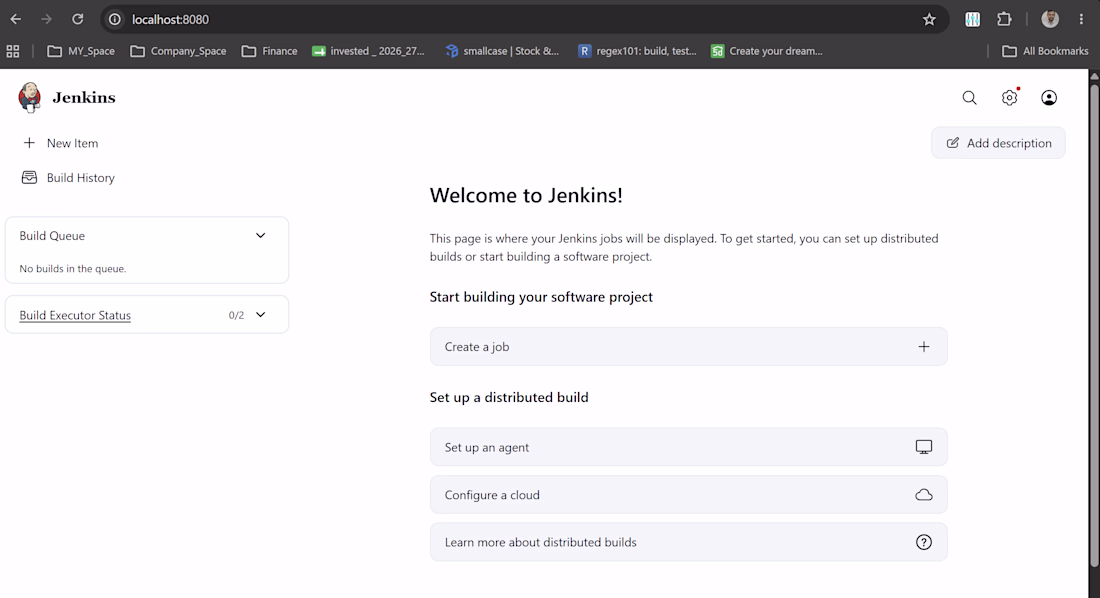Image resolution: width=1100 pixels, height=598 pixels.
Task: Collapse the Build Queue panel chevron
Action: click(260, 236)
